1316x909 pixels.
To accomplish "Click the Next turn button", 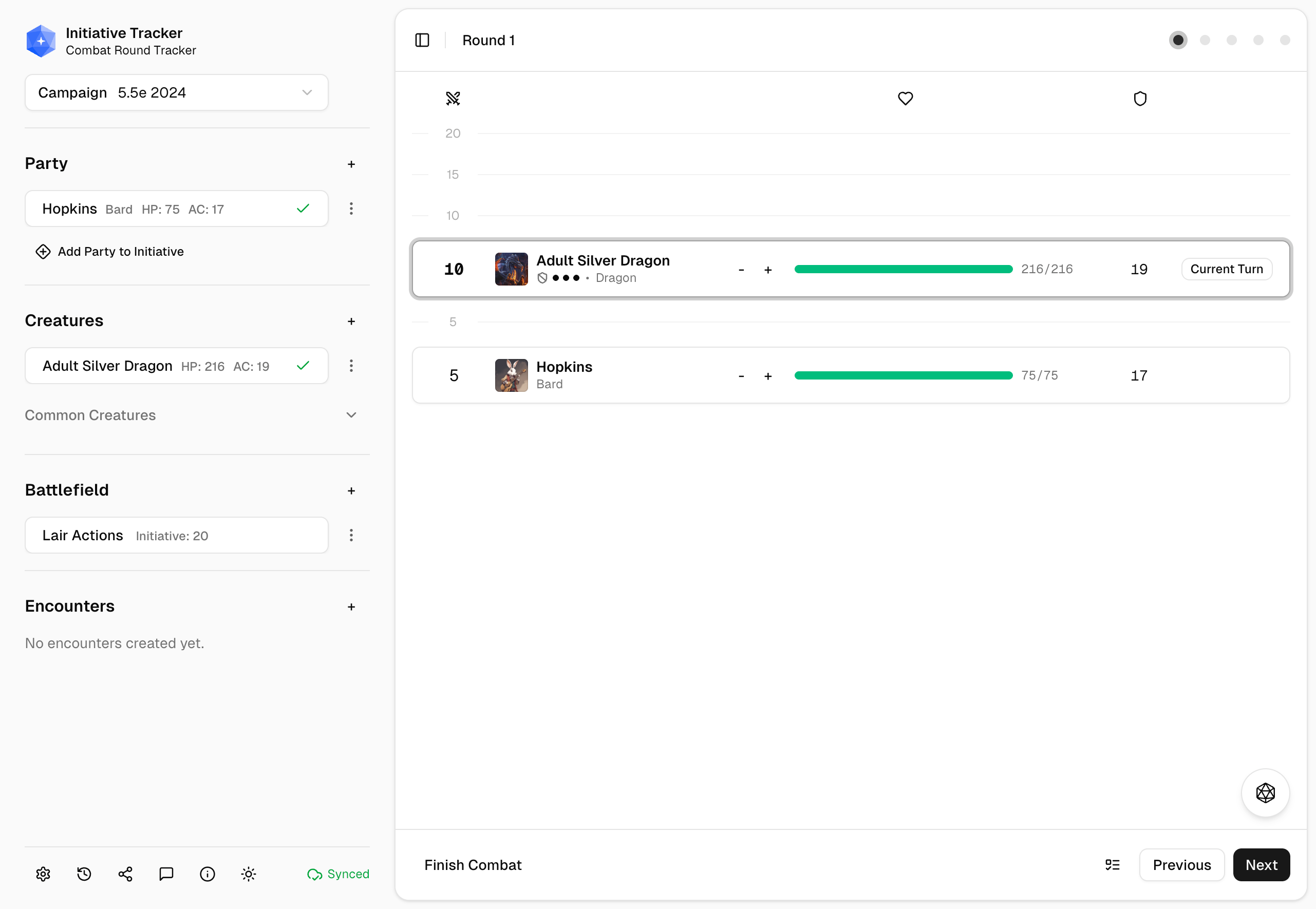I will point(1261,864).
